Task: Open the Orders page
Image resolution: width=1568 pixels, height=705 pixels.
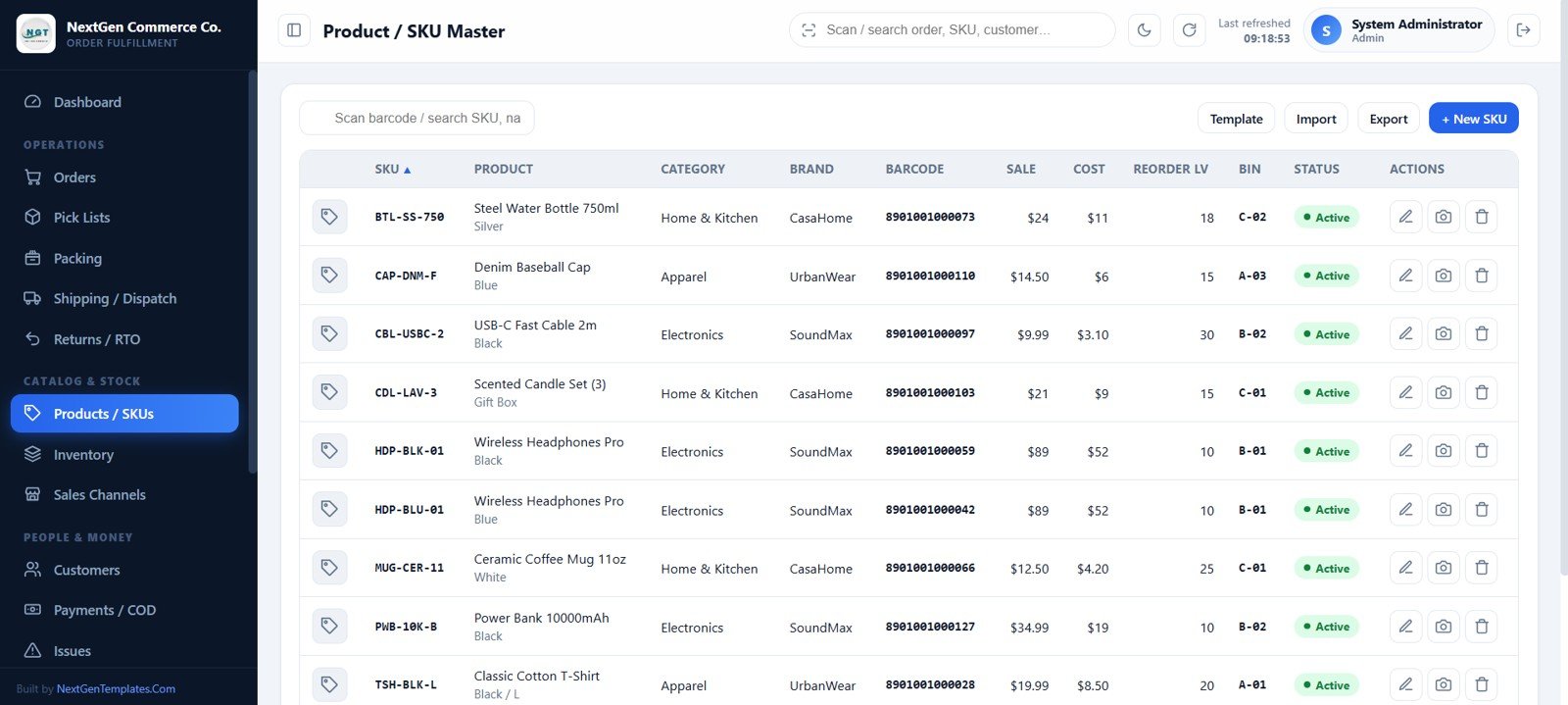Action: click(x=124, y=177)
